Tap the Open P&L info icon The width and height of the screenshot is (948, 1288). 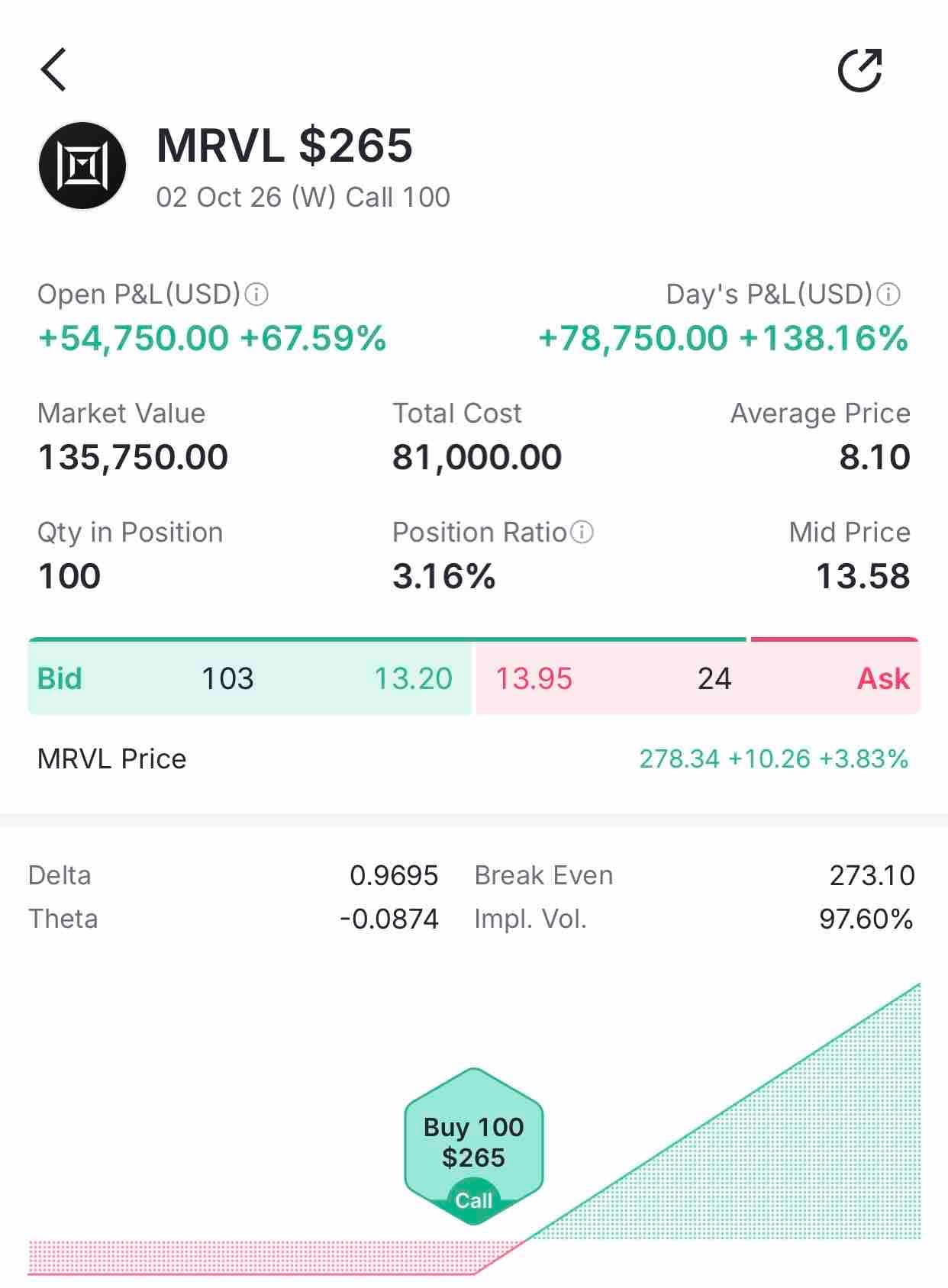click(256, 295)
